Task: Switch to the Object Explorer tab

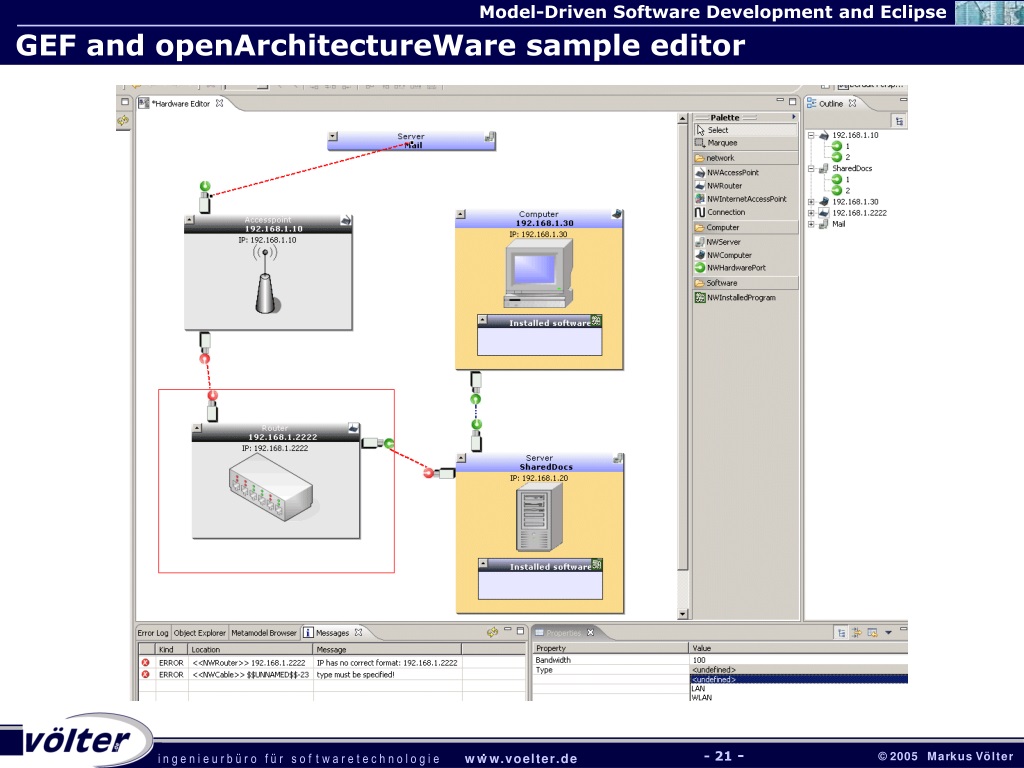Action: [199, 633]
